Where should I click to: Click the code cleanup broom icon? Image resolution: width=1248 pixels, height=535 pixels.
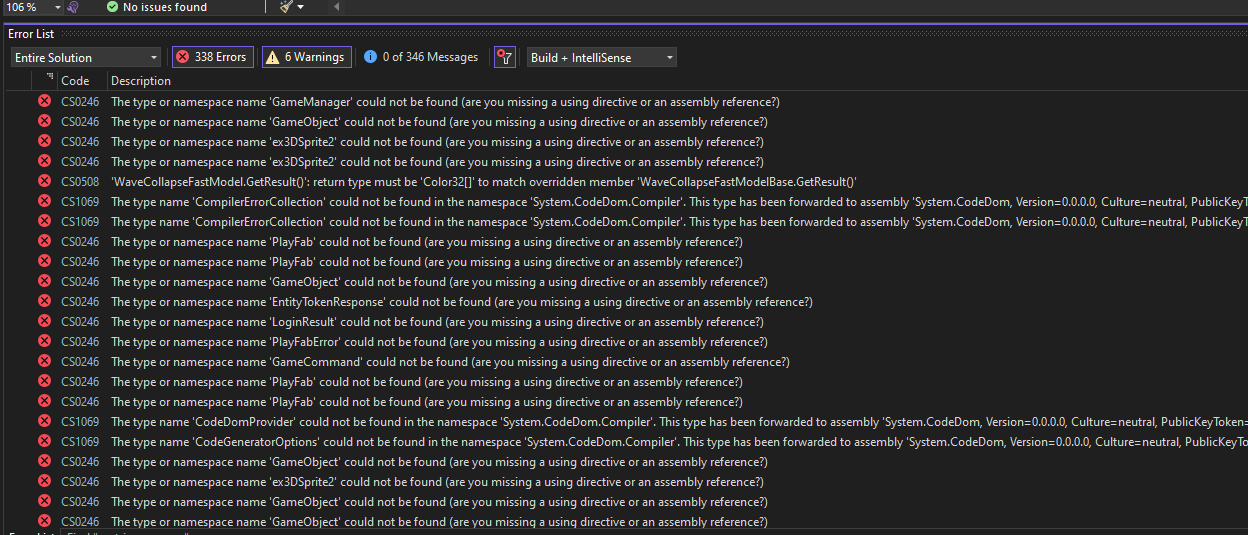point(286,7)
